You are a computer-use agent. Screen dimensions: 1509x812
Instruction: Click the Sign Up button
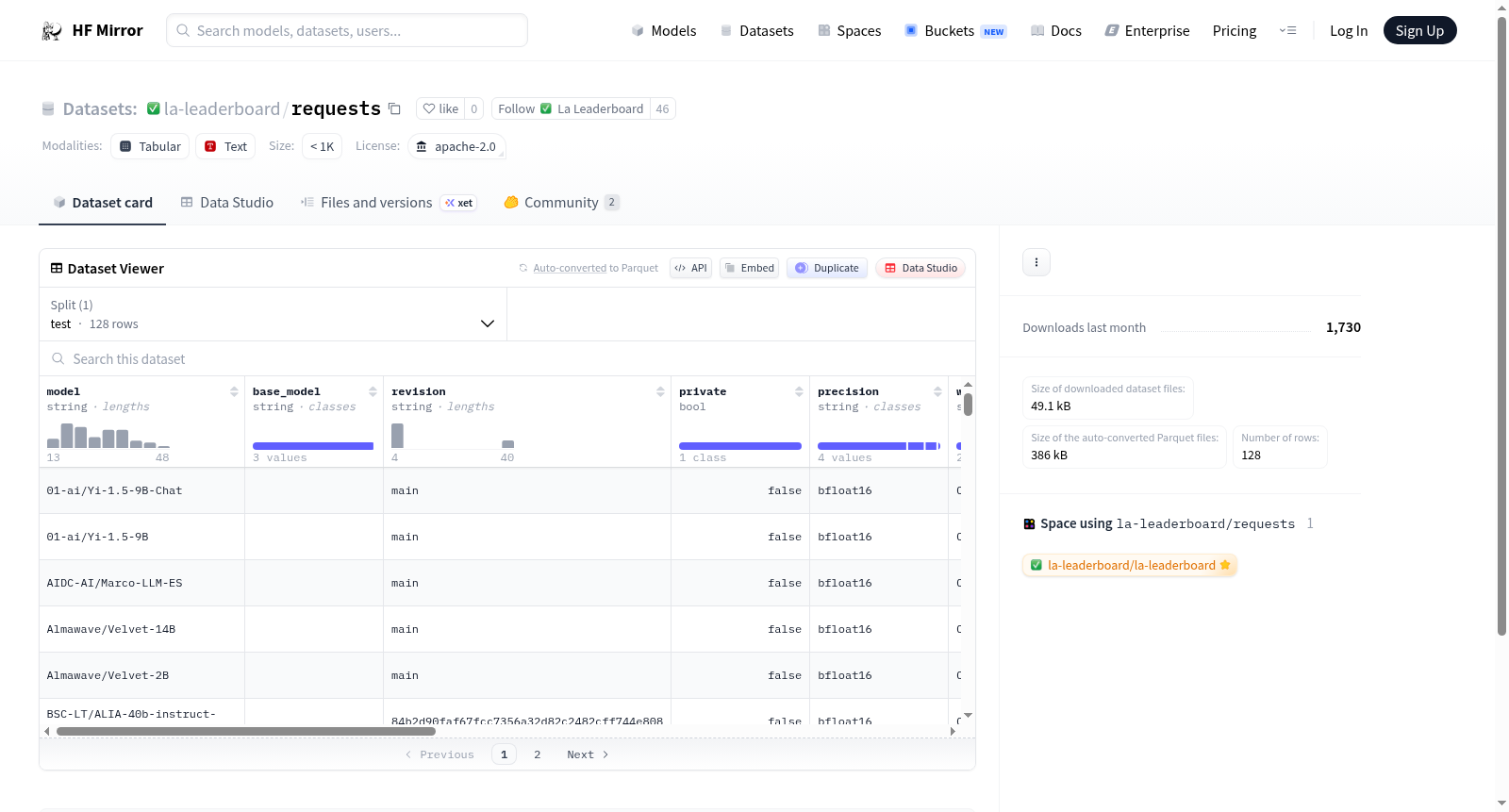coord(1420,31)
